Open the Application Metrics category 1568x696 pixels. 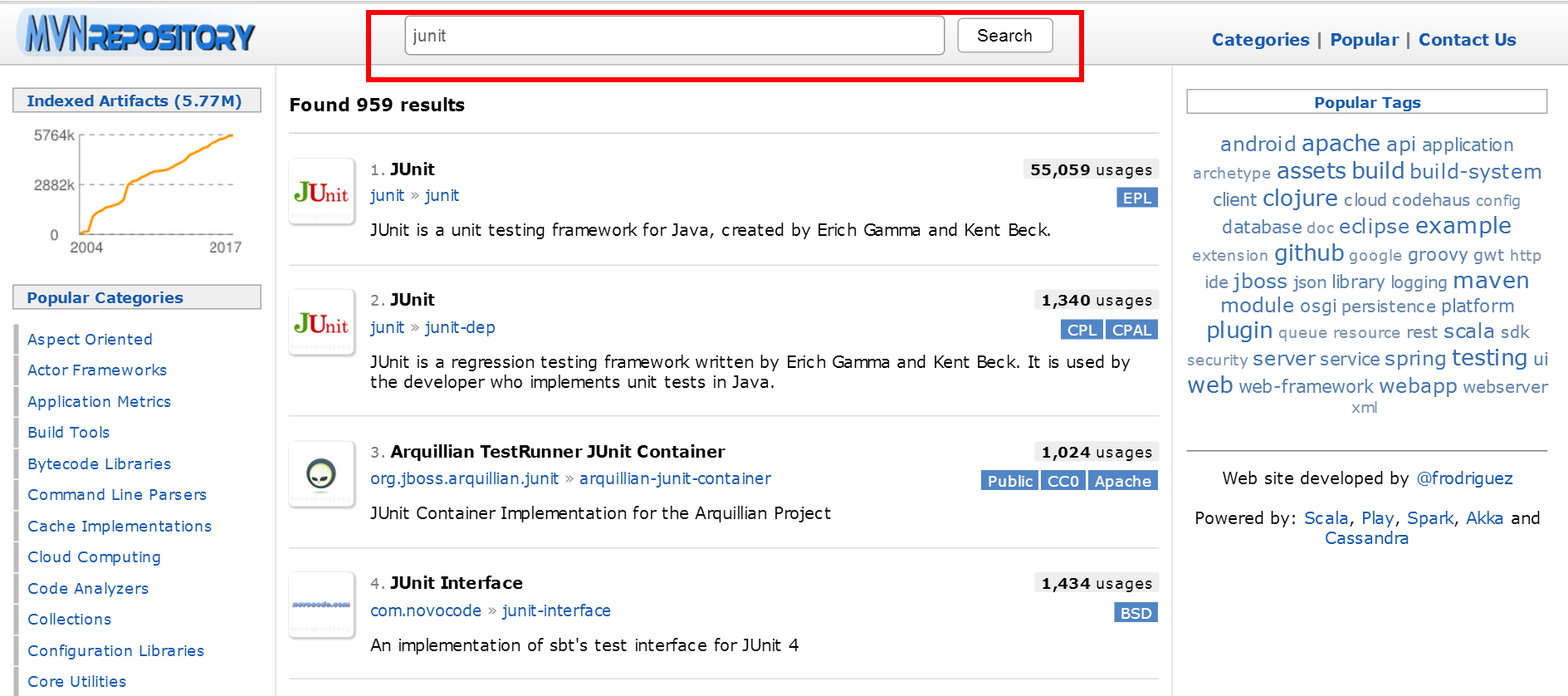pyautogui.click(x=99, y=401)
